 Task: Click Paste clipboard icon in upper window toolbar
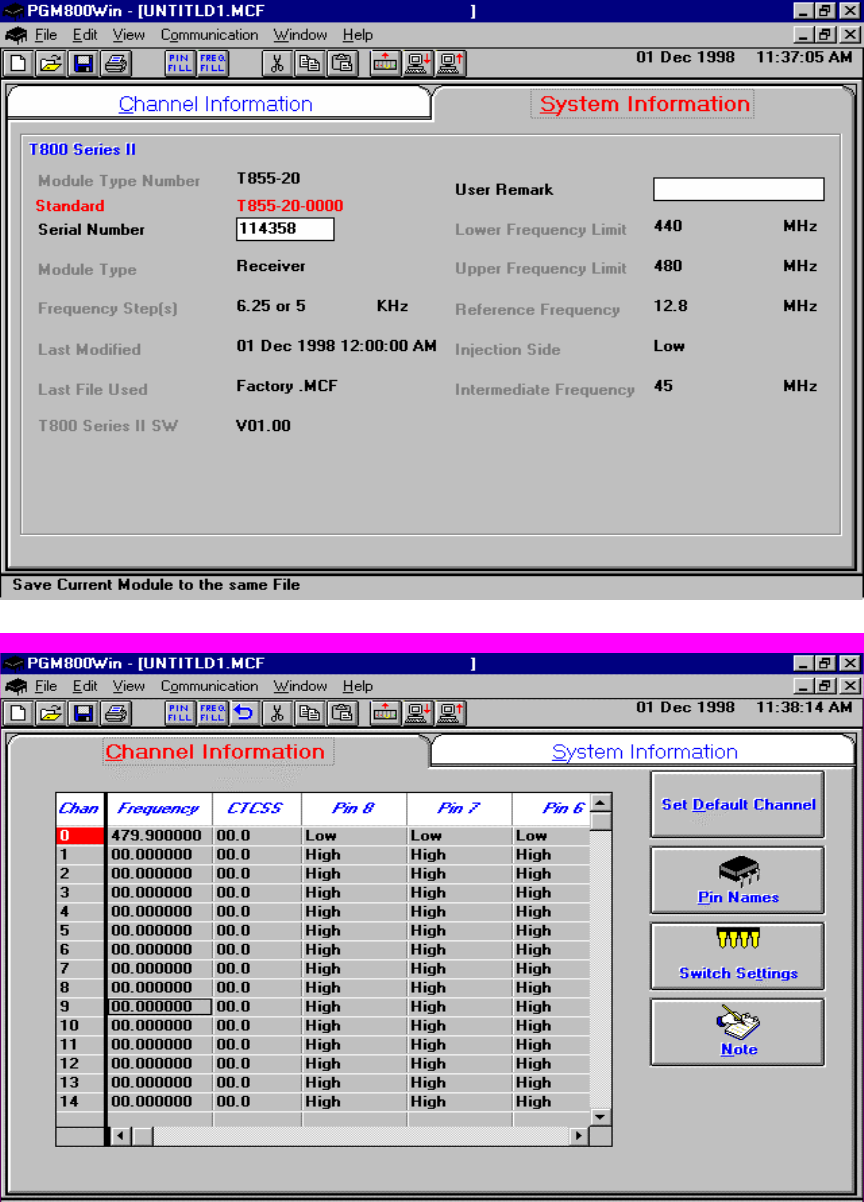343,64
